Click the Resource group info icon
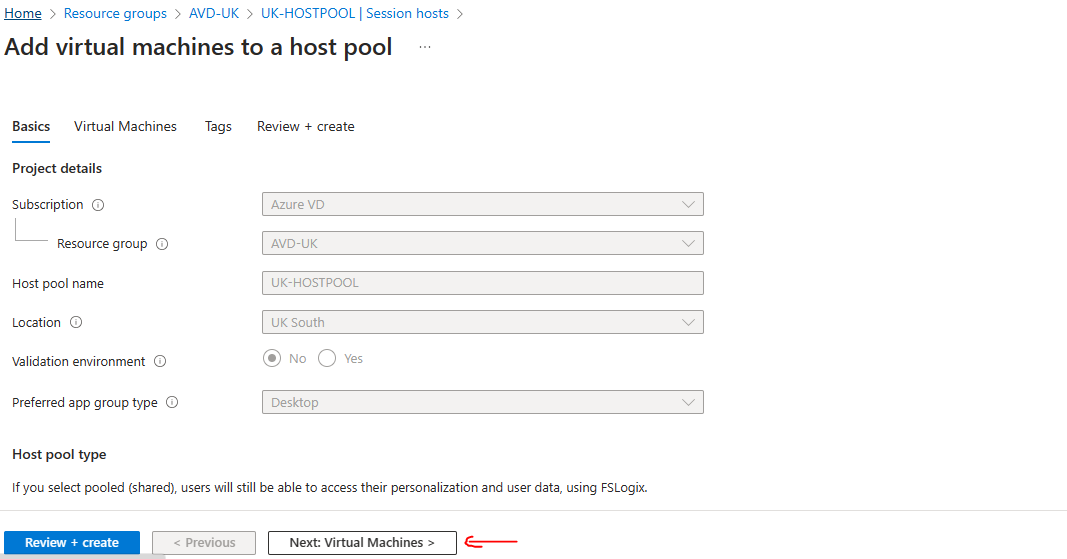 (x=162, y=244)
